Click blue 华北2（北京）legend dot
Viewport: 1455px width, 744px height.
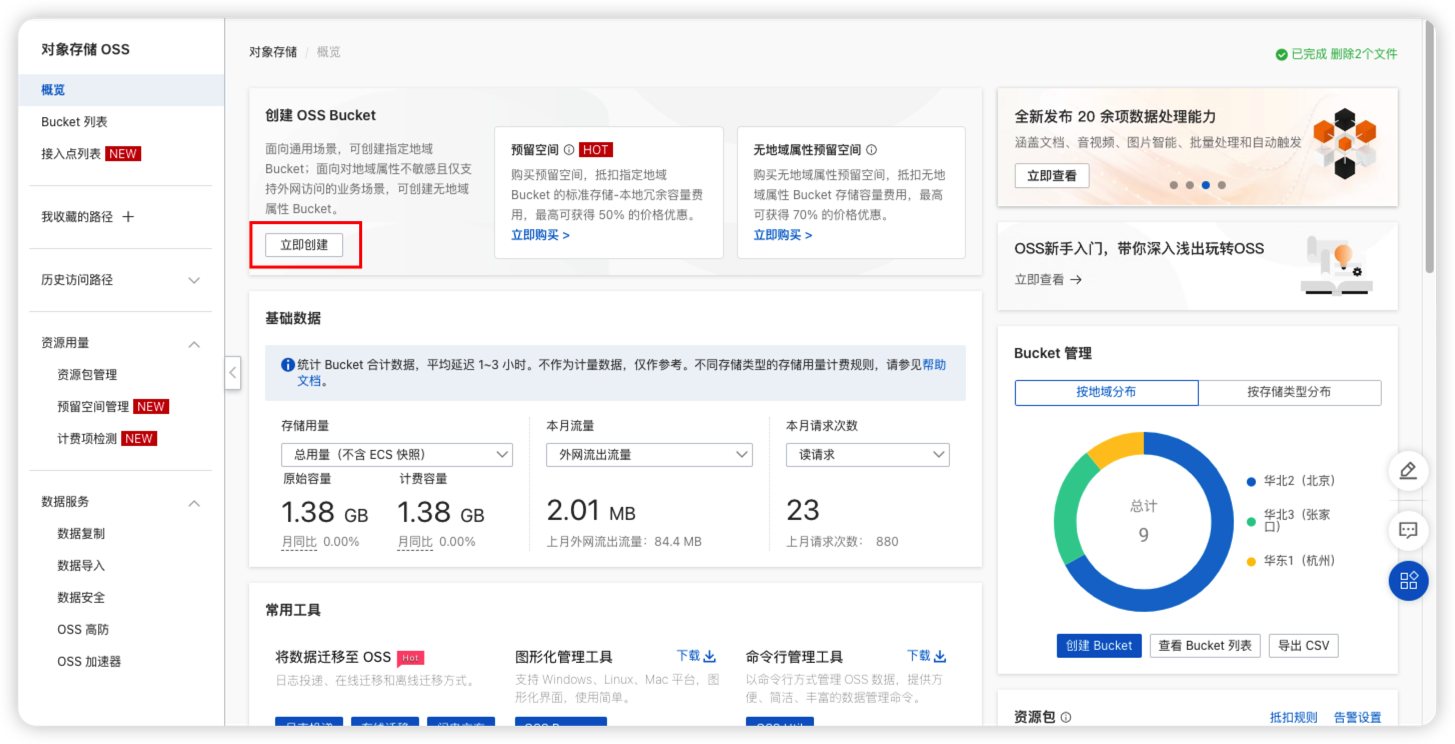point(1251,482)
